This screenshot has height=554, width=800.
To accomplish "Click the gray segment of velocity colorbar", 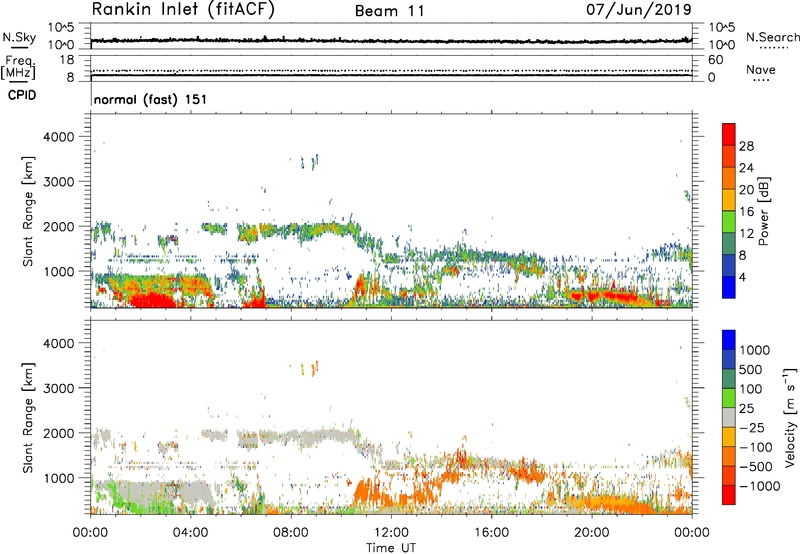I will click(x=729, y=417).
